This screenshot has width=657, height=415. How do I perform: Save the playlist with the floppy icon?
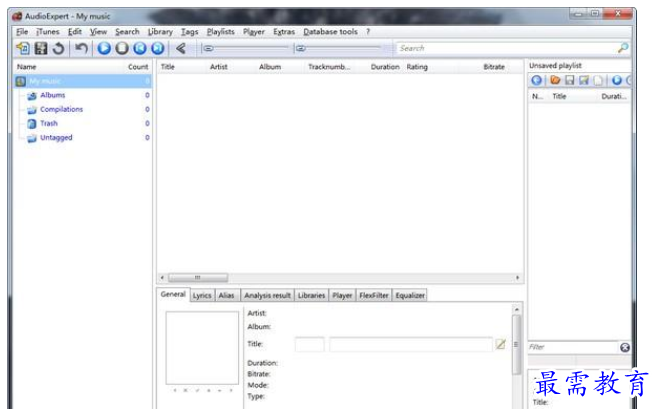point(569,80)
